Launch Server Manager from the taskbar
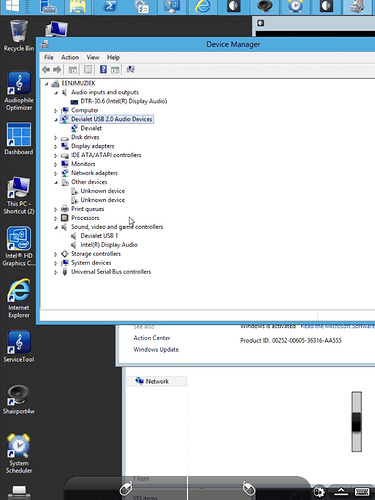Viewport: 375px width, 500px height. (49, 7)
